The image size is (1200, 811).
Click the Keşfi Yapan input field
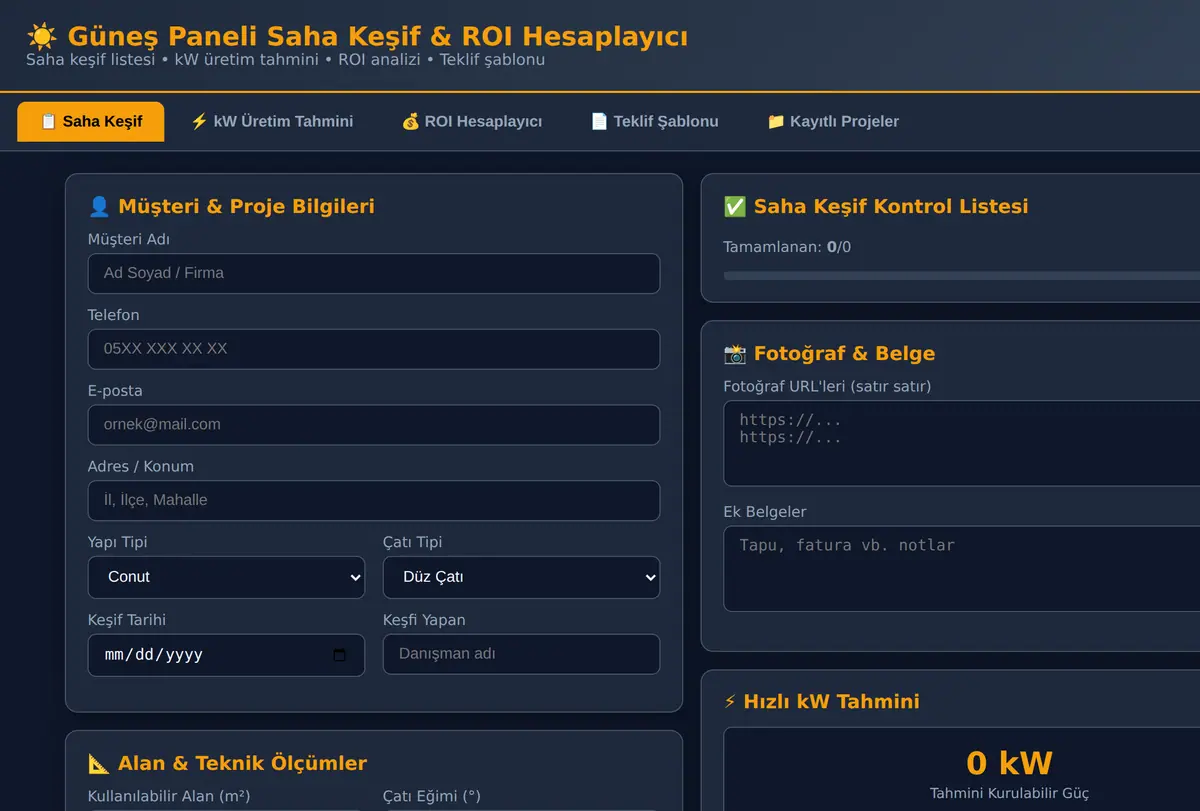521,654
